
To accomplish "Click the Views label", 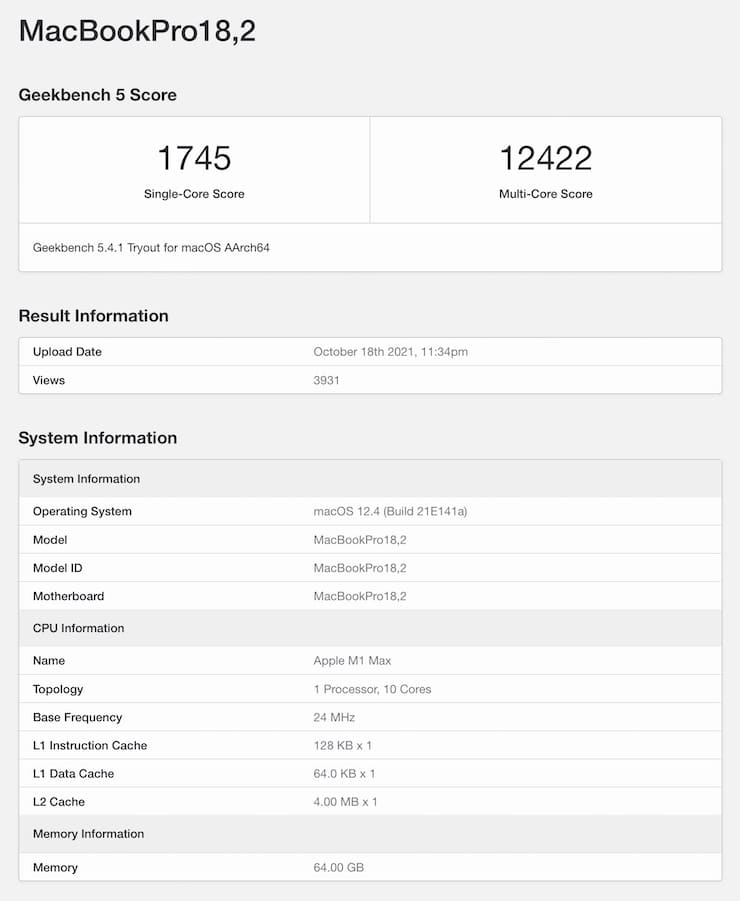I will point(49,380).
